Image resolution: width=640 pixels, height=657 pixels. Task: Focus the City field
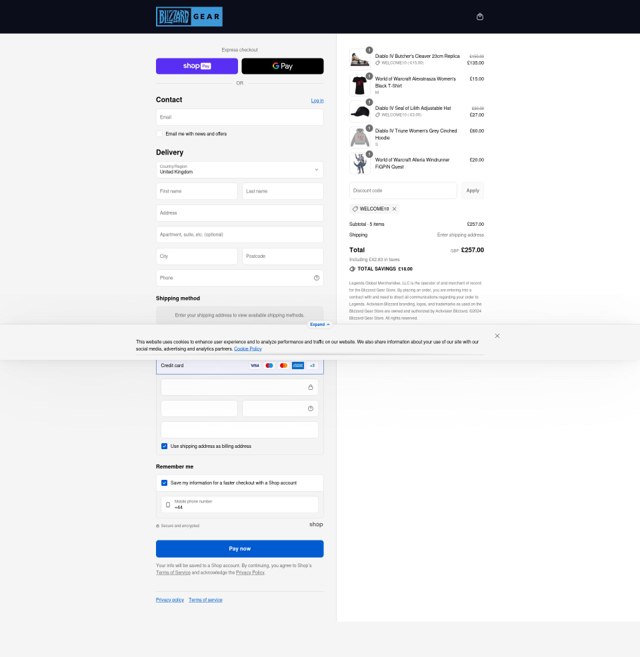pyautogui.click(x=197, y=256)
